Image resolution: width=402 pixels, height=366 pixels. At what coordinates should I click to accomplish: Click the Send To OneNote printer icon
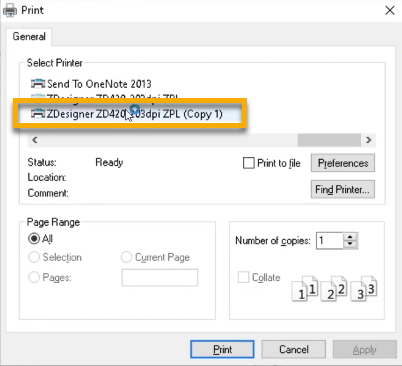[x=38, y=83]
